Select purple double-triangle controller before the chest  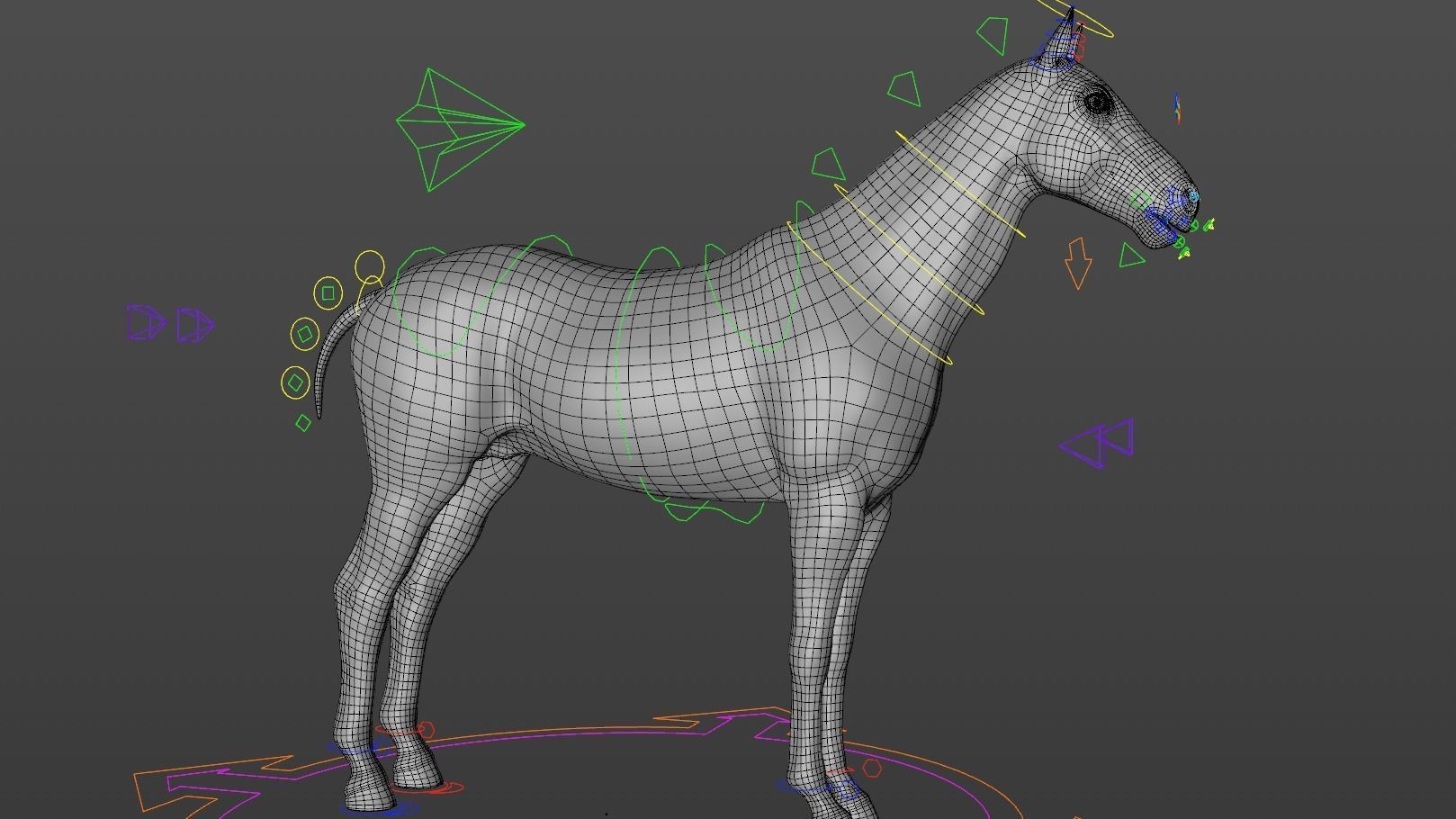tap(1097, 443)
